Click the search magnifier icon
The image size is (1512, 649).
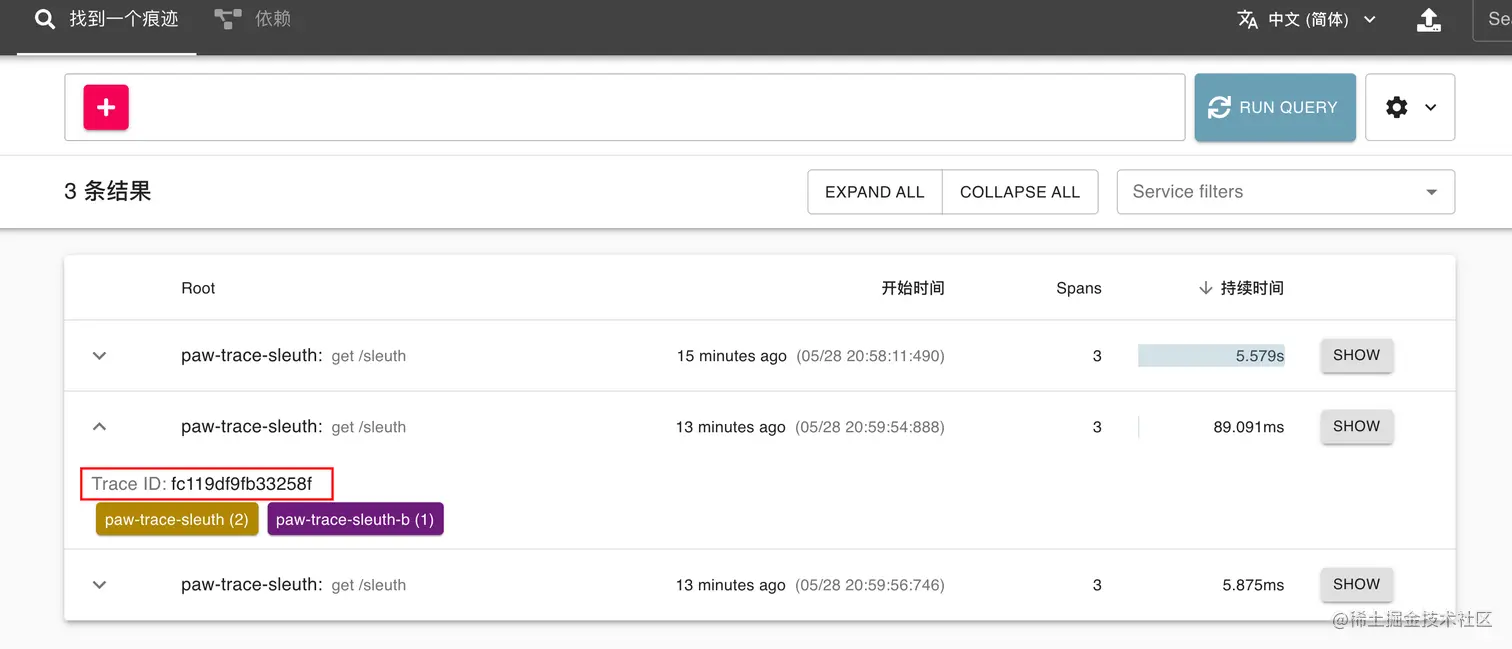[45, 19]
